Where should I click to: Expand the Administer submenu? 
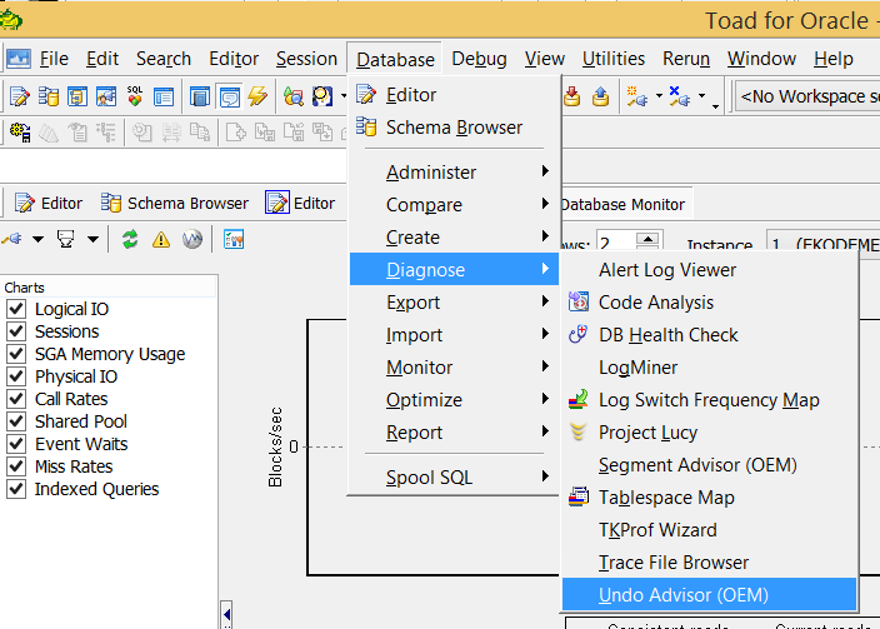tap(454, 172)
